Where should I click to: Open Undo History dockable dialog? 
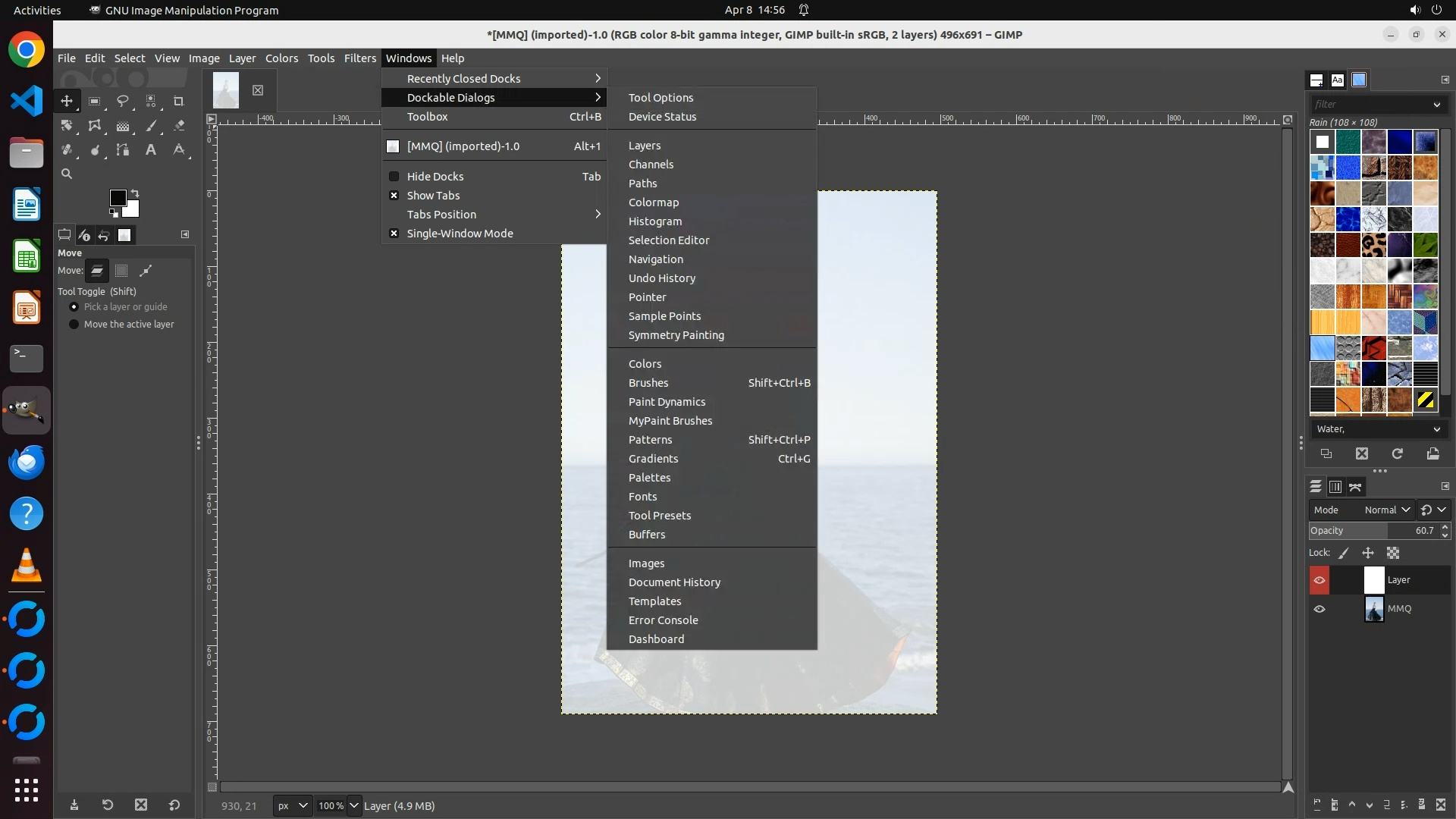(661, 278)
